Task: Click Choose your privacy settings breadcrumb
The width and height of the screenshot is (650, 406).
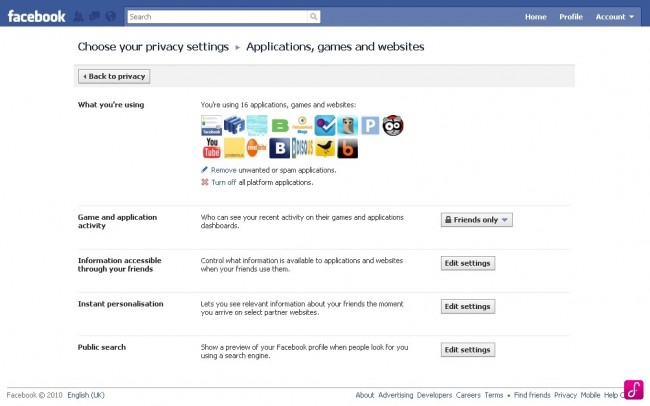Action: tap(153, 47)
